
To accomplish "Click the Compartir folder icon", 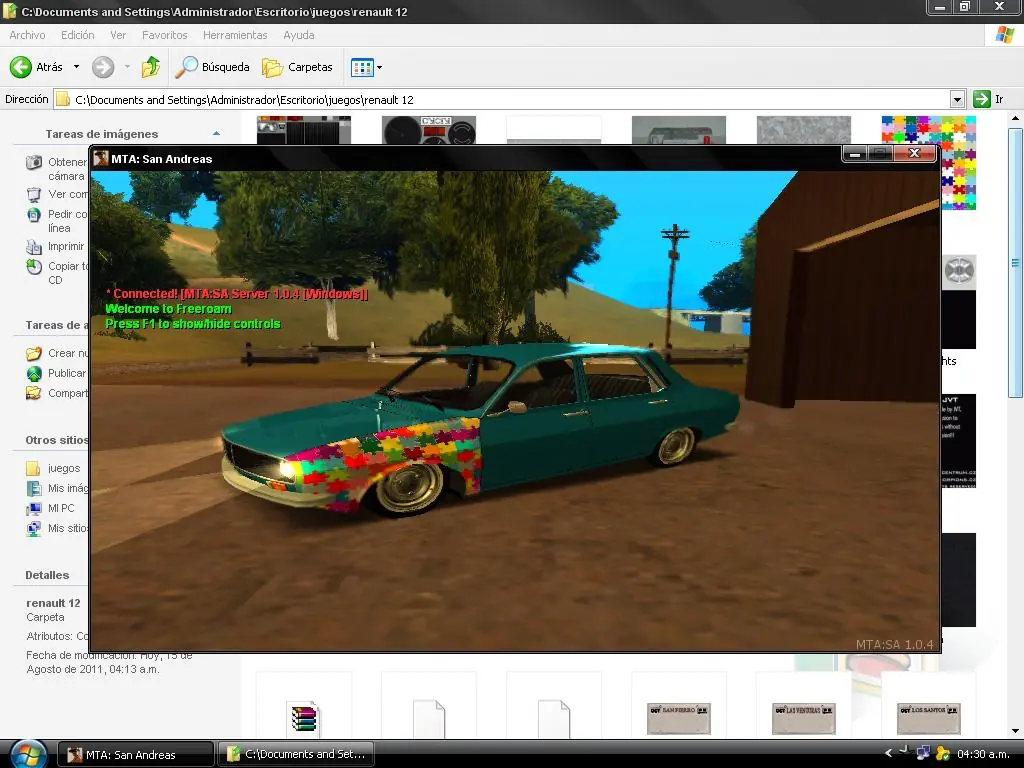I will point(34,393).
